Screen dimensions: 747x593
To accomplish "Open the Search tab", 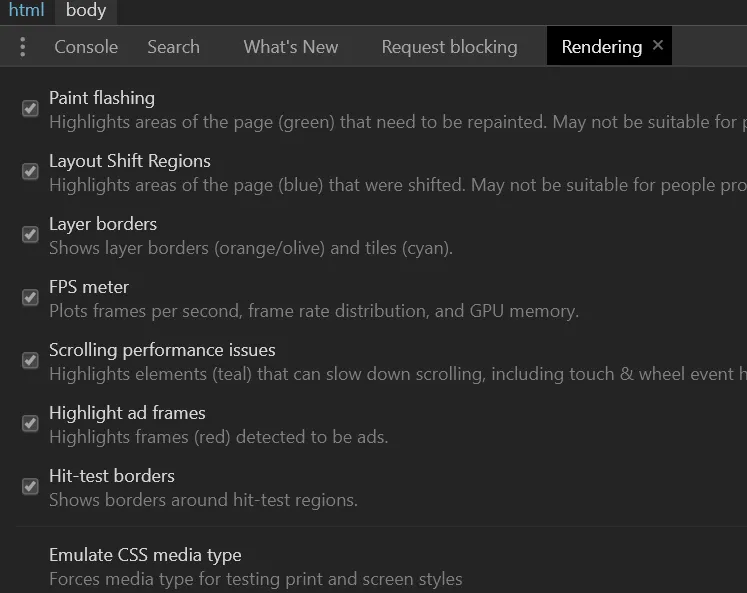I will 173,47.
